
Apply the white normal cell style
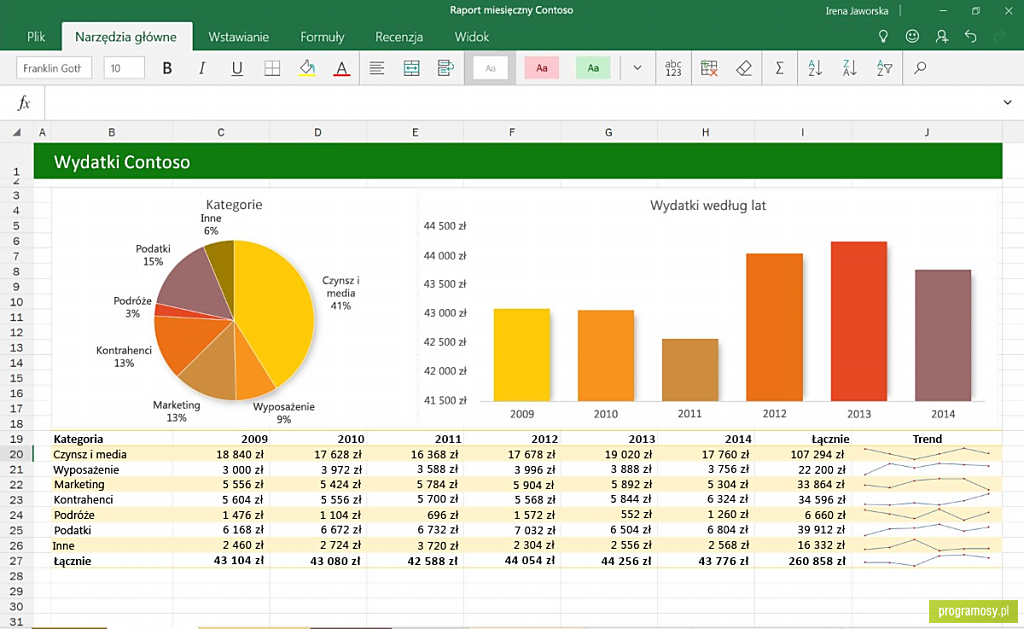click(490, 68)
